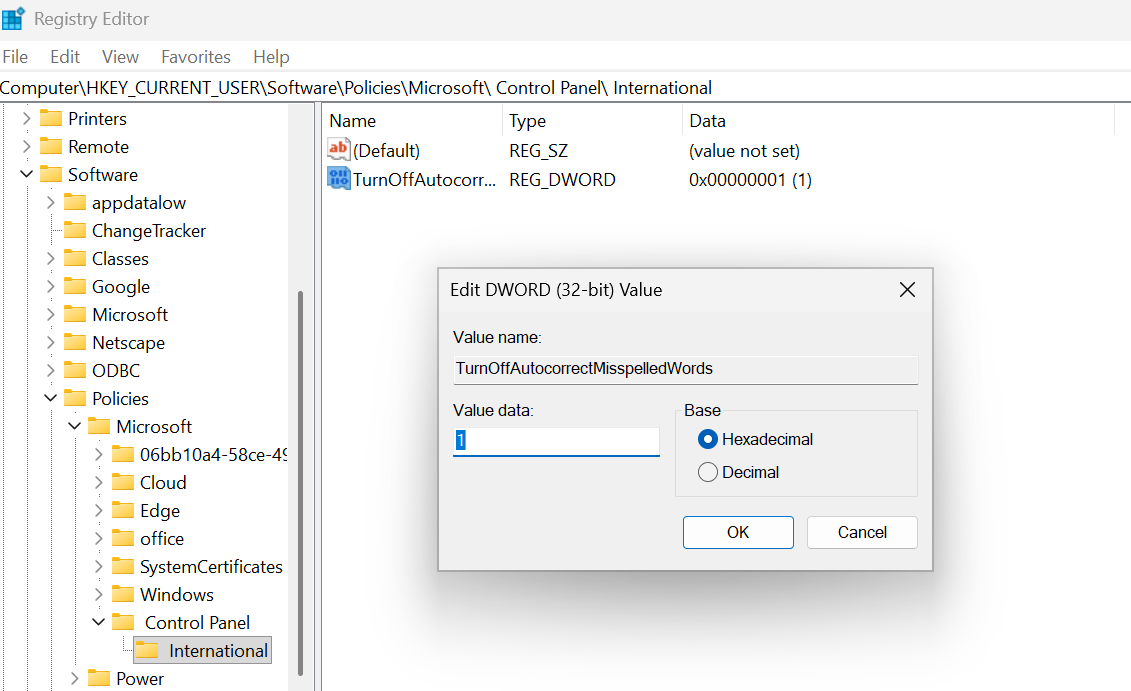This screenshot has height=691, width=1131.
Task: Click the TurnOffAutocorr DWORD value icon
Action: (338, 178)
